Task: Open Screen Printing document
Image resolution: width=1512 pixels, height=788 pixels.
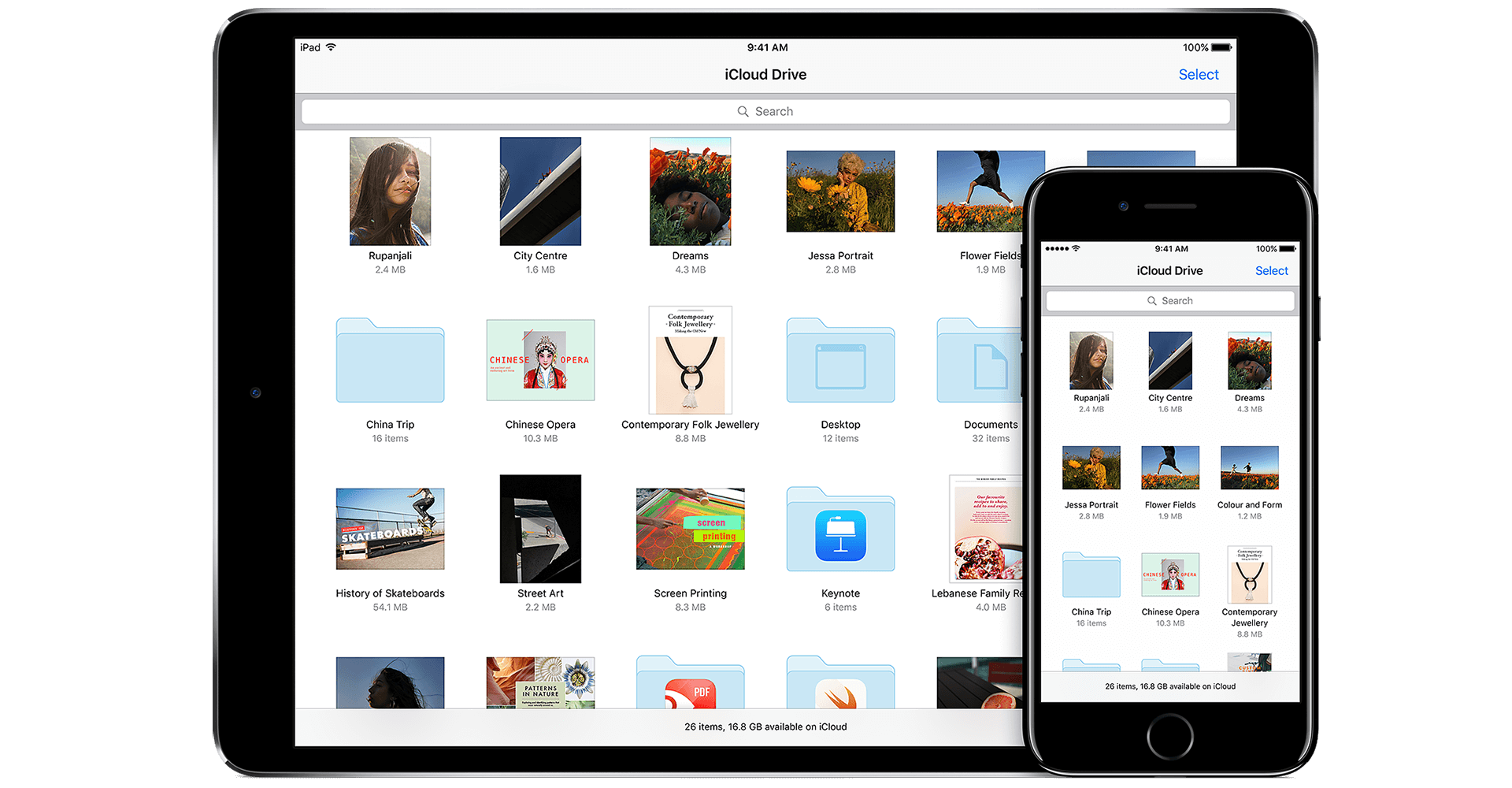Action: coord(690,529)
